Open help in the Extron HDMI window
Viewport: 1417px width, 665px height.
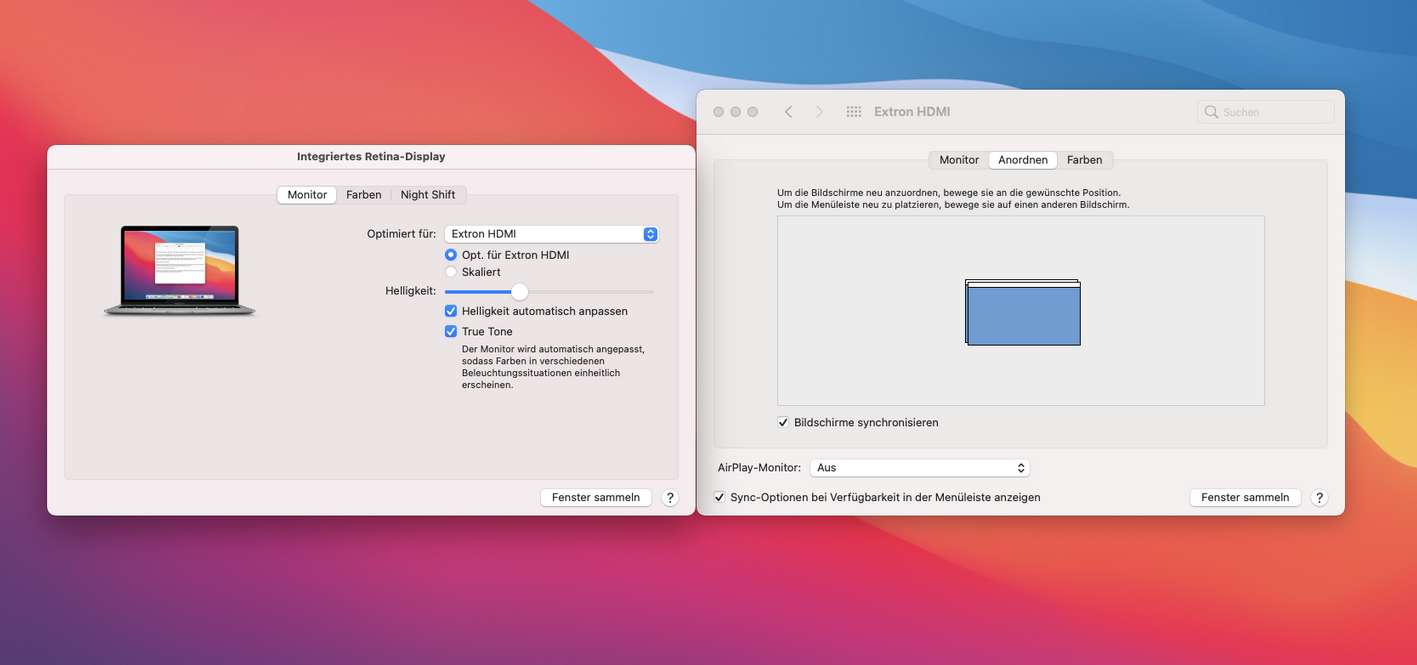pyautogui.click(x=1319, y=497)
